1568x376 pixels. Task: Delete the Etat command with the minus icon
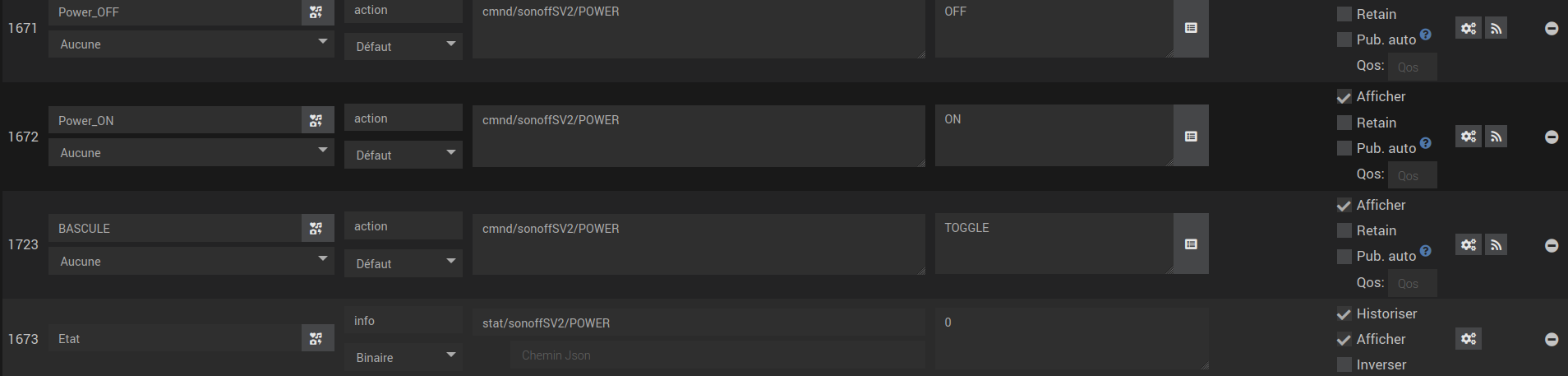1552,339
